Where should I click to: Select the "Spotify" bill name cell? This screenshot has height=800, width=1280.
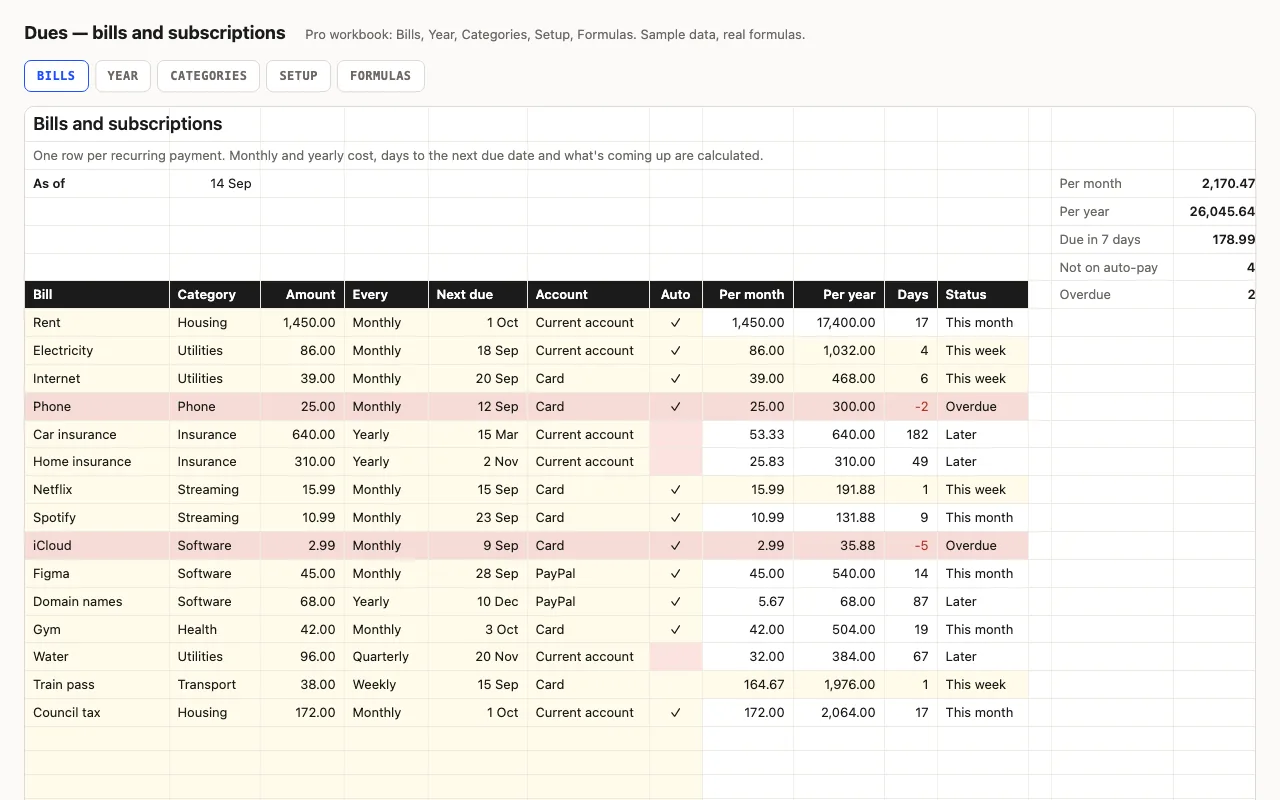point(97,518)
